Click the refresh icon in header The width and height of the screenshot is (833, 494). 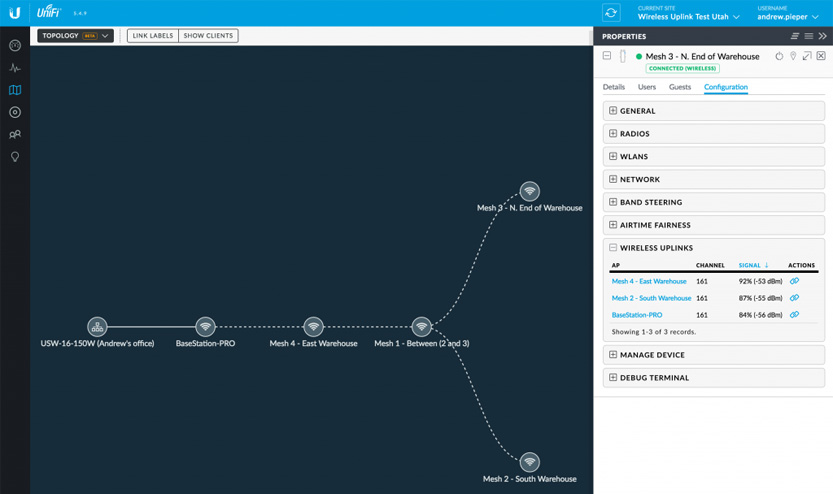coord(611,13)
